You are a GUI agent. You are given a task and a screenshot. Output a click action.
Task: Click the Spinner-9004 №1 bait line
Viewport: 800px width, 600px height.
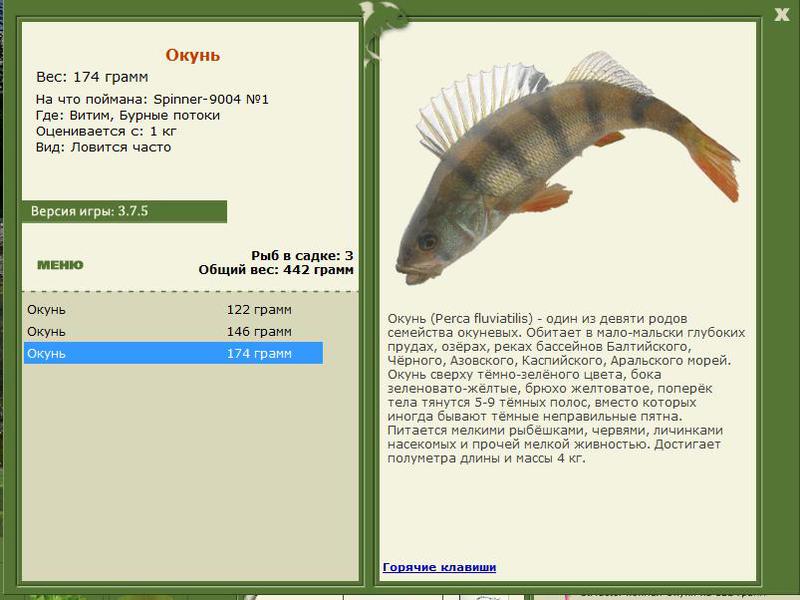point(152,99)
